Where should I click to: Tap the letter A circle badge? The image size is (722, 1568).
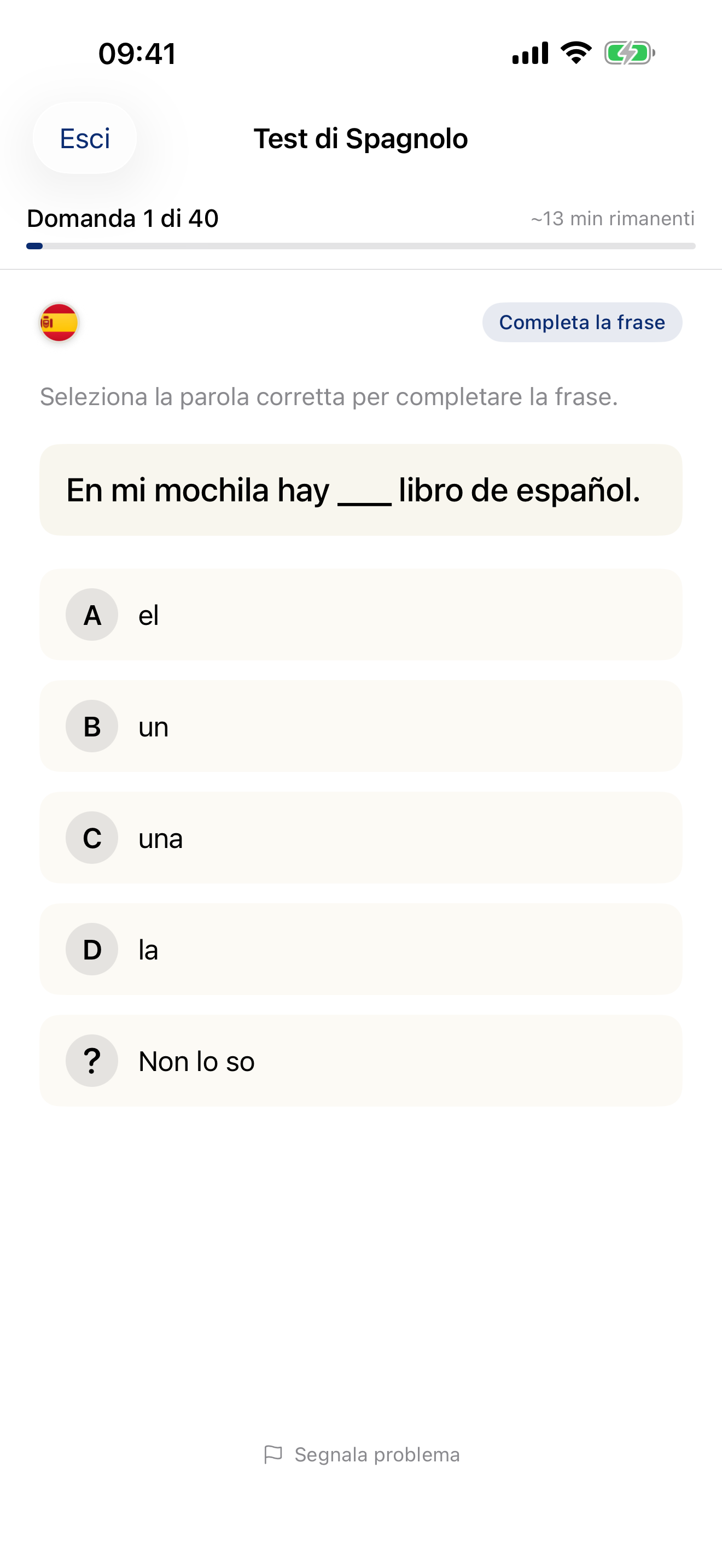(x=92, y=615)
